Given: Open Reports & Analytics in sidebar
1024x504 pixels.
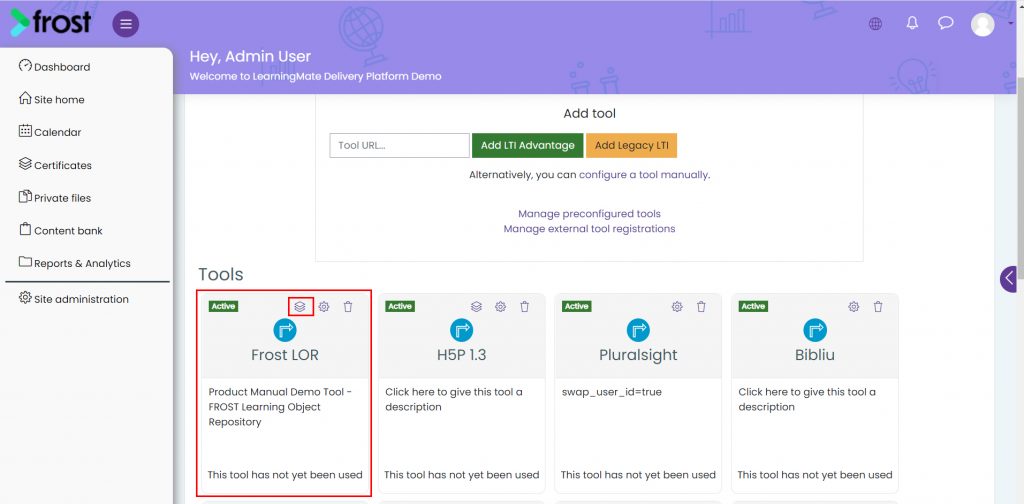Looking at the screenshot, I should click(75, 263).
